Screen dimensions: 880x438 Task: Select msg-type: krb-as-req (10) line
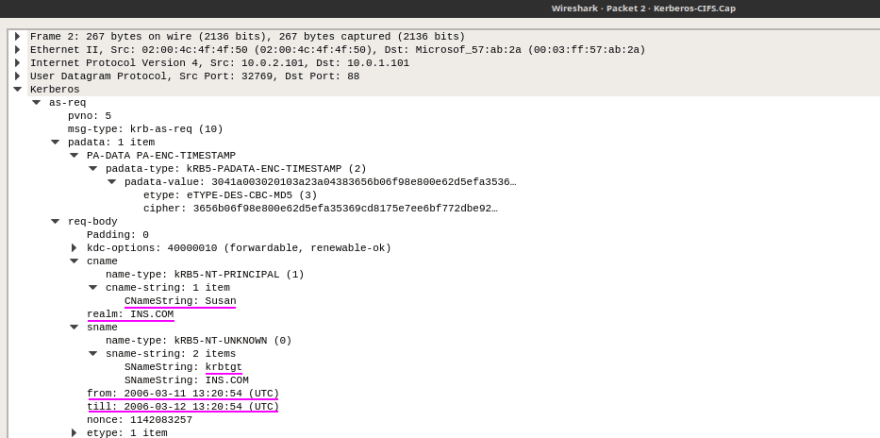(145, 129)
